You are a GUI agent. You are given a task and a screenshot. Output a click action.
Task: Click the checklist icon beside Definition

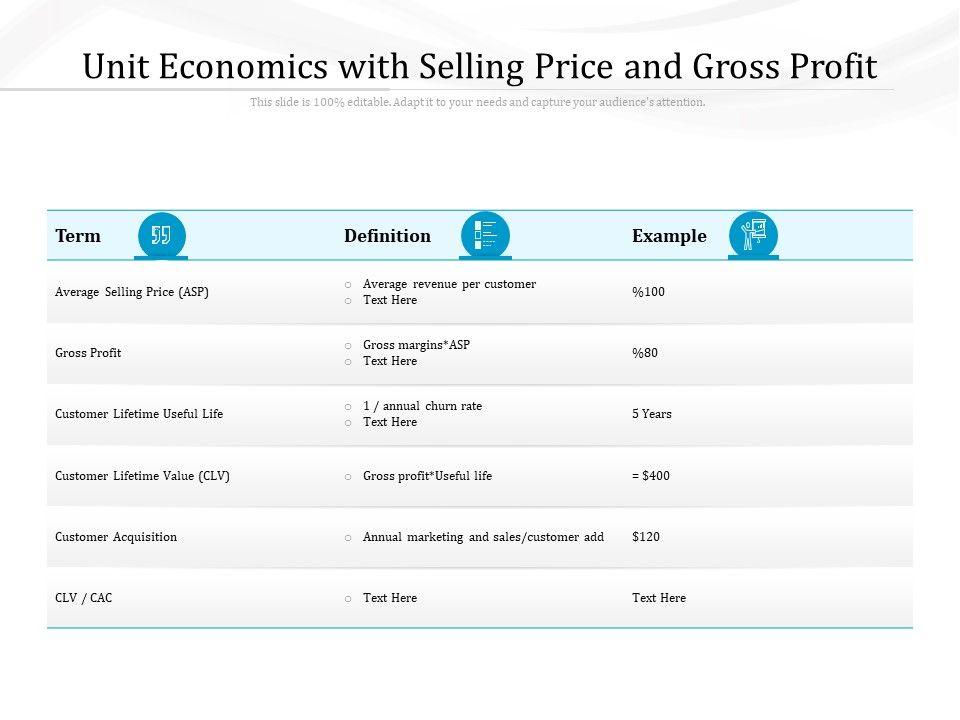point(485,236)
